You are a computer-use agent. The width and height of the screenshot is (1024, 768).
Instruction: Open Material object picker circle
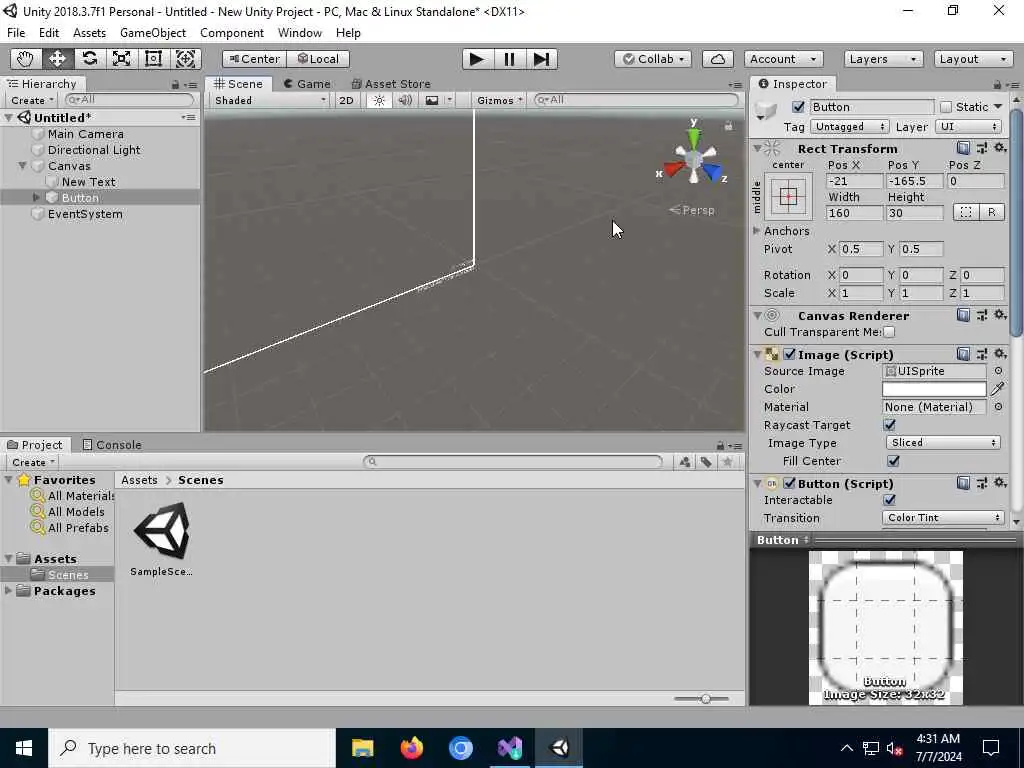click(998, 407)
